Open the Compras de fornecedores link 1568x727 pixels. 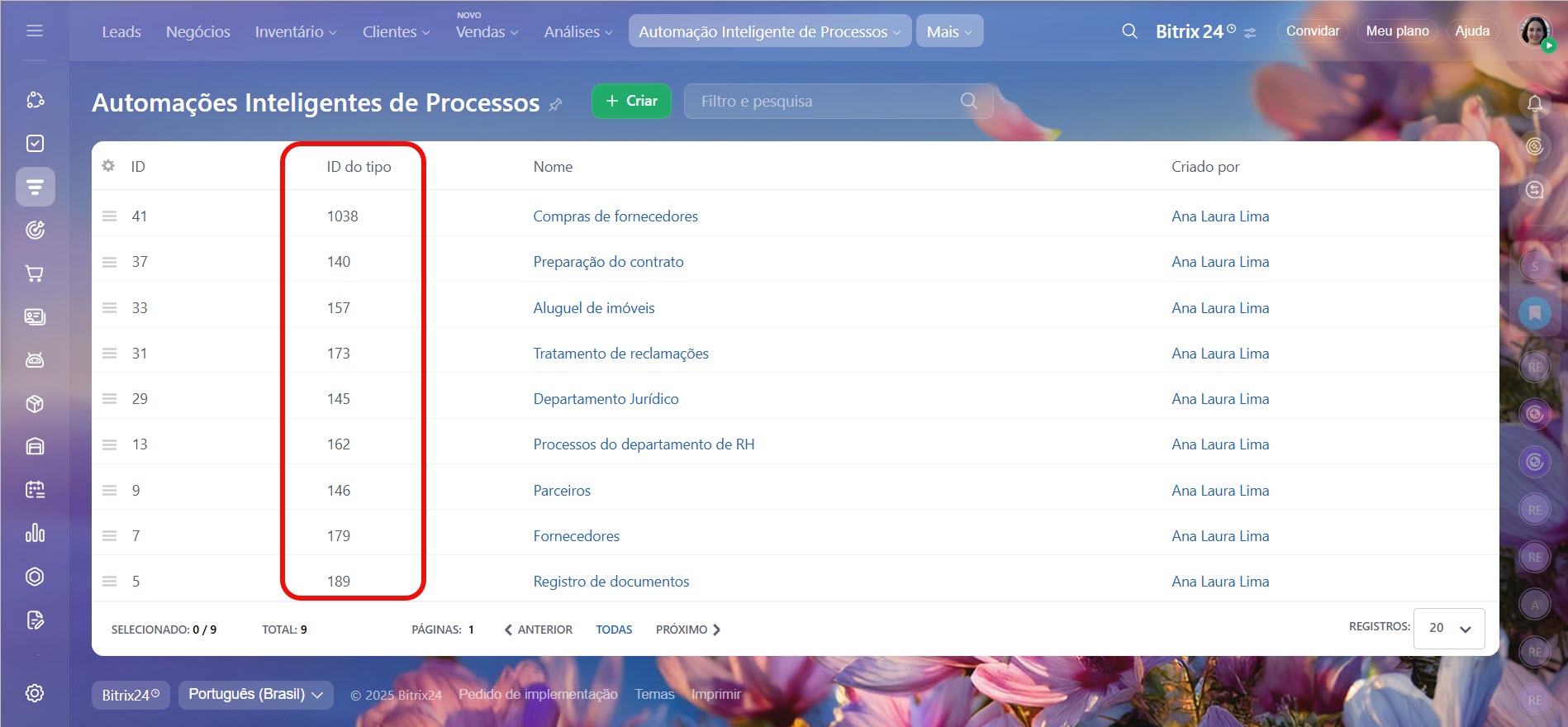coord(615,216)
